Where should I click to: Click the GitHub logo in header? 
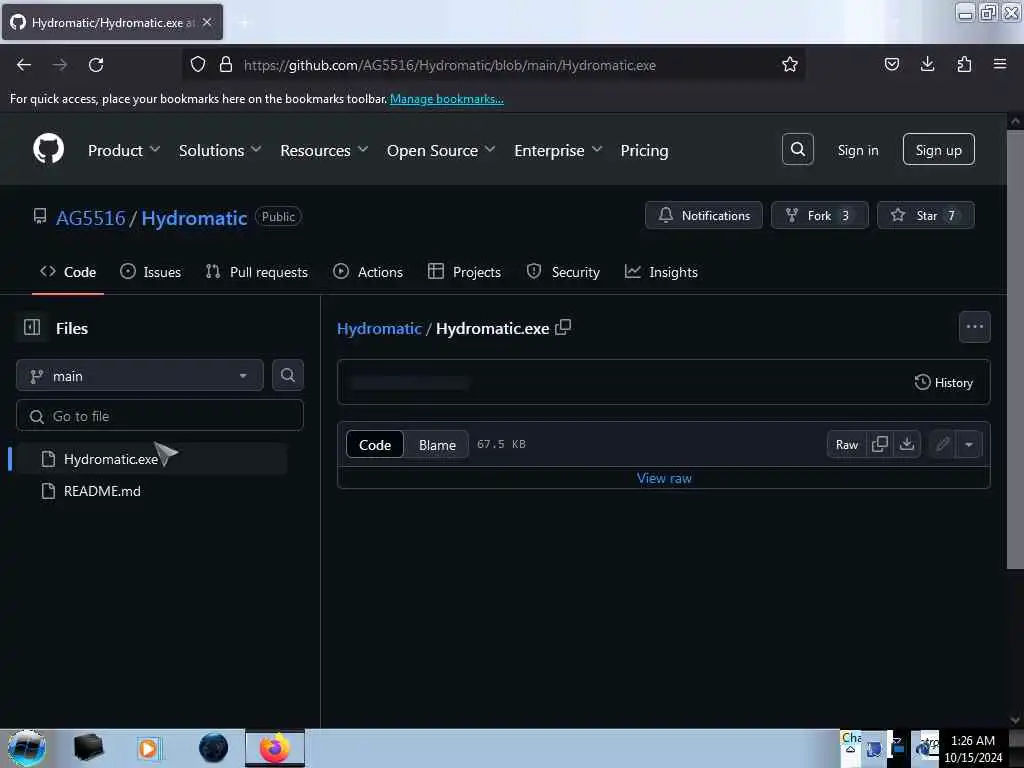point(48,149)
